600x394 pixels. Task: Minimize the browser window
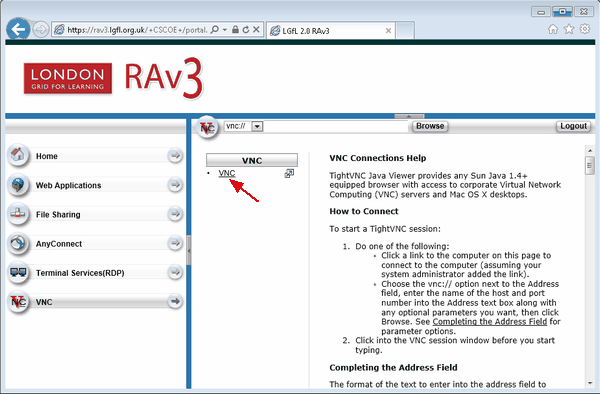(541, 12)
